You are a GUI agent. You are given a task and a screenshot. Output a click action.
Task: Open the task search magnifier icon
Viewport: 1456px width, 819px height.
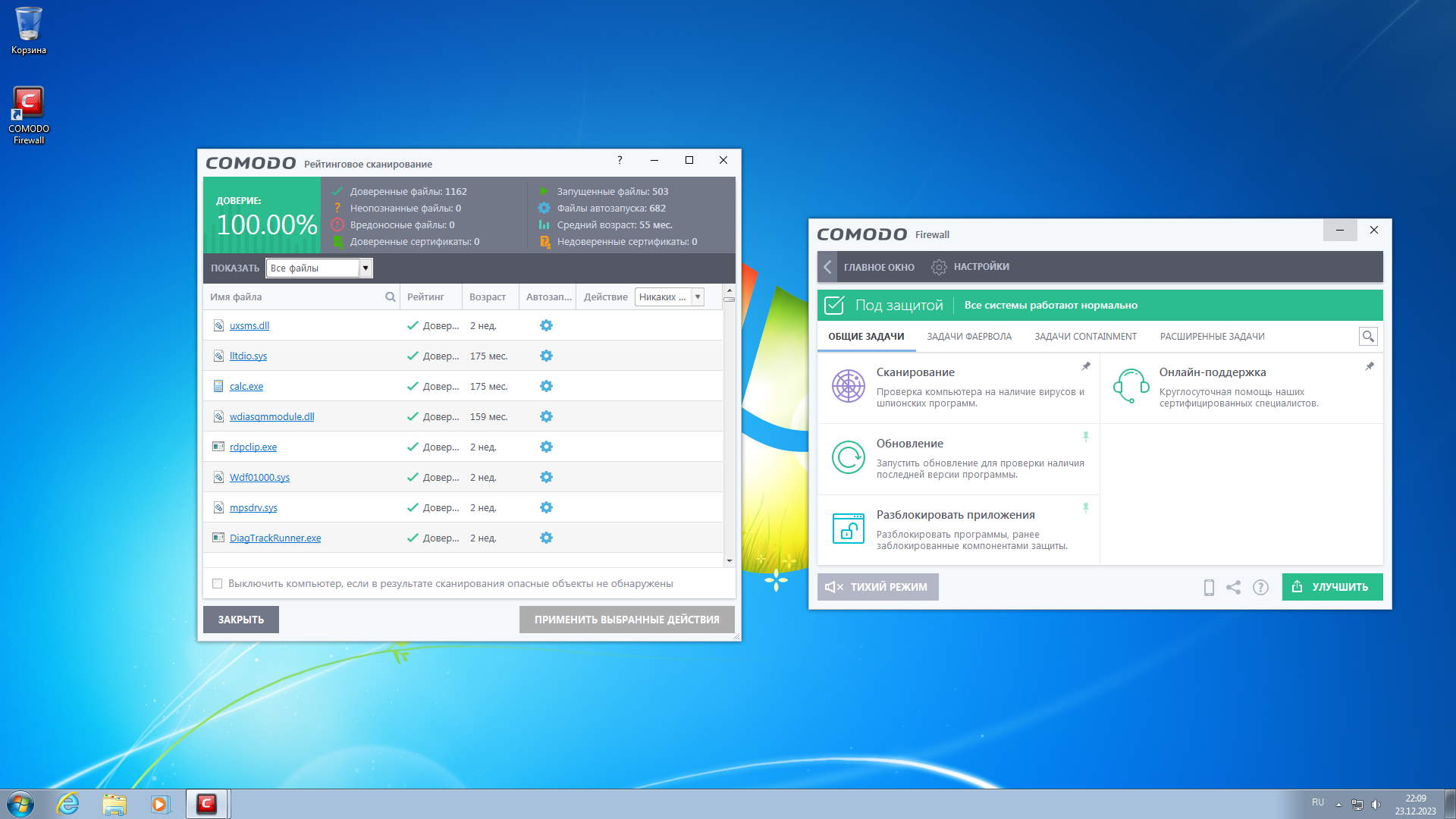coord(1368,336)
